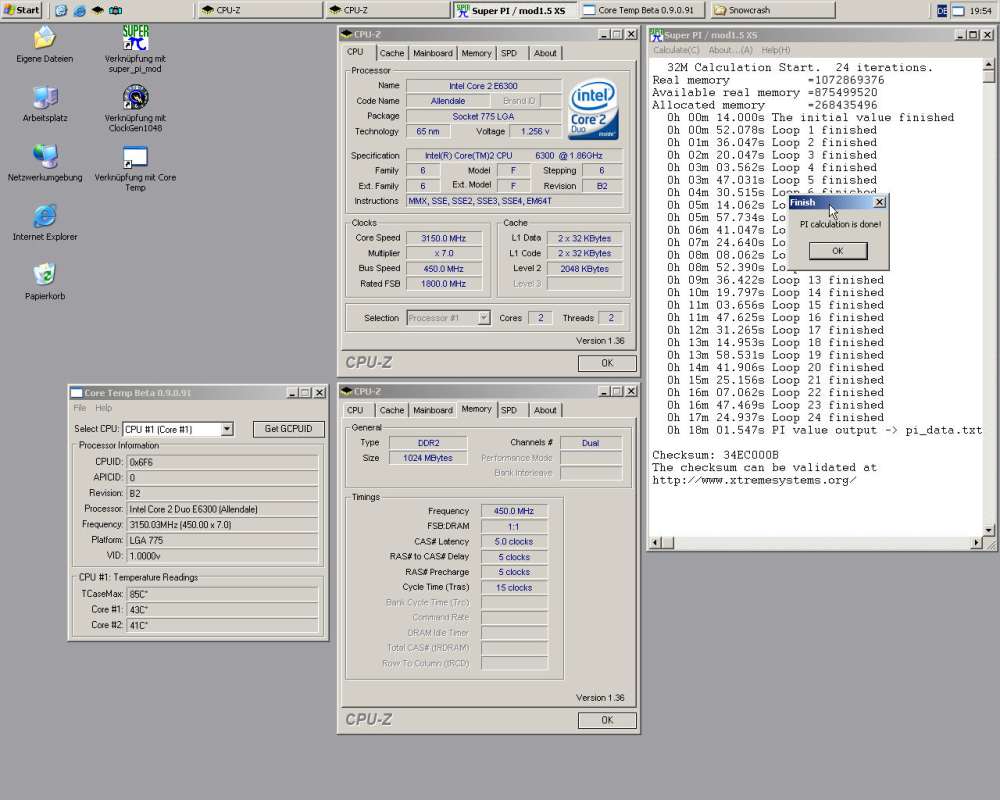
Task: Open File menu in Core Temp
Action: [x=80, y=408]
